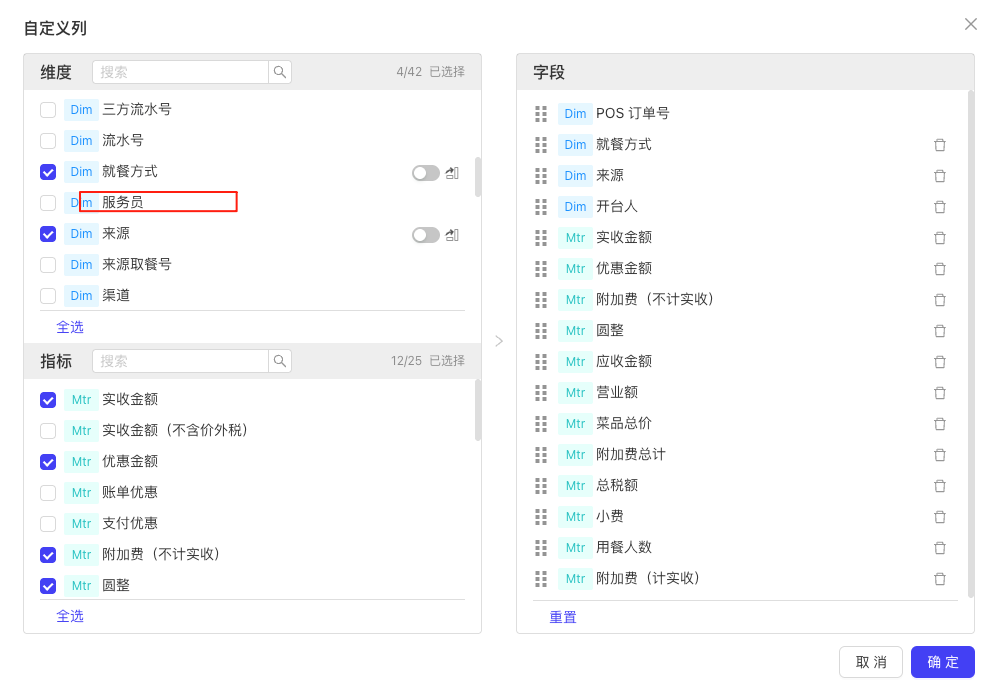
Task: Click 重置 to reset the fields
Action: pyautogui.click(x=563, y=617)
